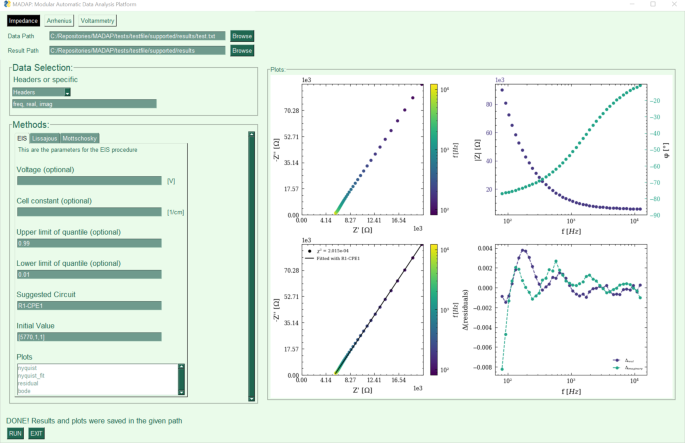This screenshot has height=443, width=685.
Task: Click the Result Path input field
Action: coord(137,50)
